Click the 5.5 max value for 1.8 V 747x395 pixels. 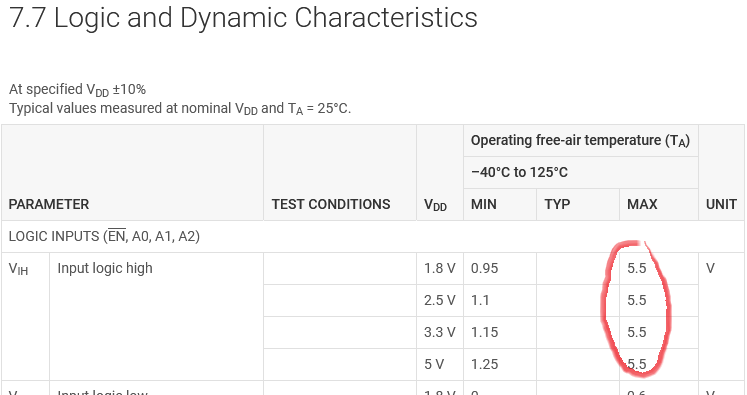(x=659, y=269)
